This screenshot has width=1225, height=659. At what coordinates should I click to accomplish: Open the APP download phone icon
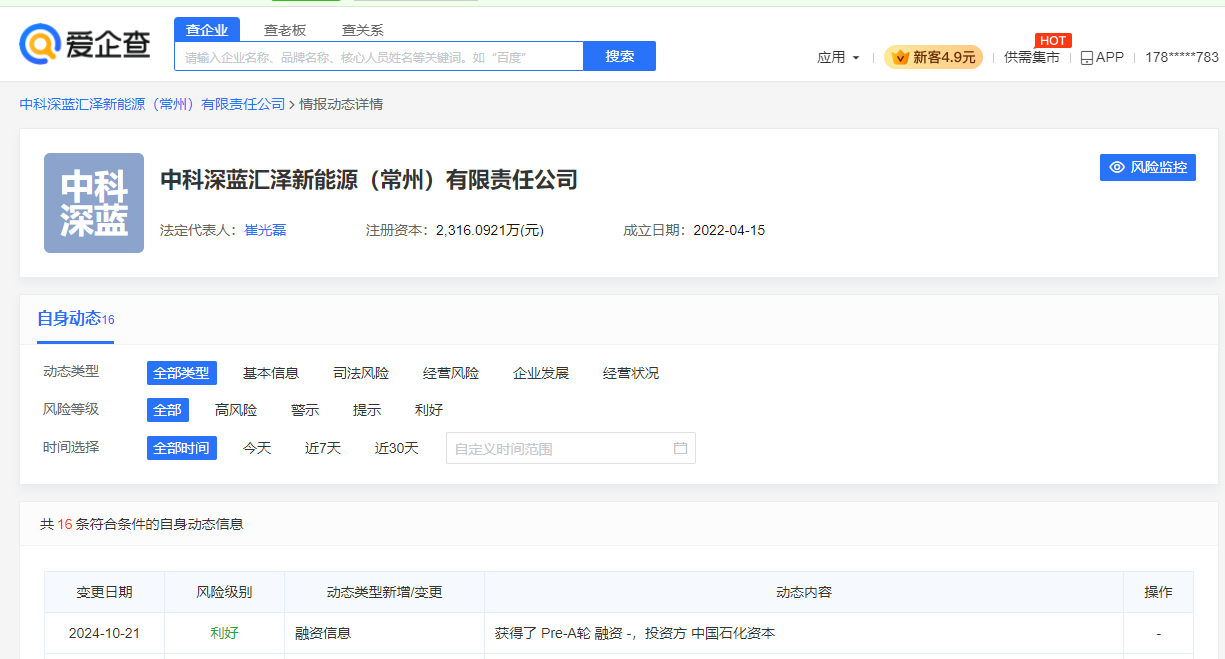pos(1087,58)
